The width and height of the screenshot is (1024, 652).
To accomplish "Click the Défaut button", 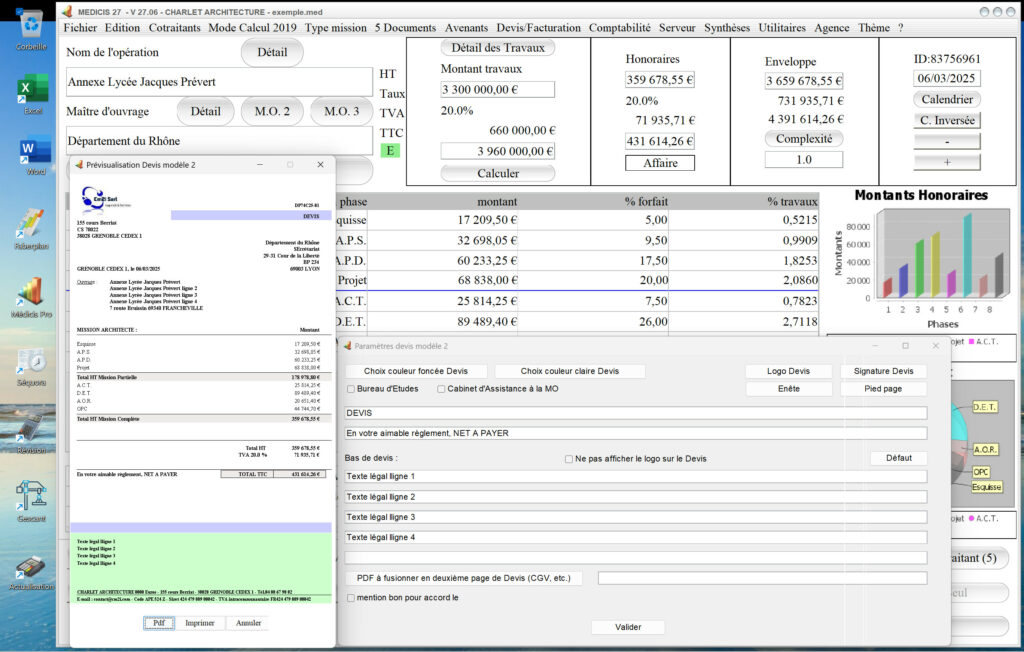I will coord(899,458).
